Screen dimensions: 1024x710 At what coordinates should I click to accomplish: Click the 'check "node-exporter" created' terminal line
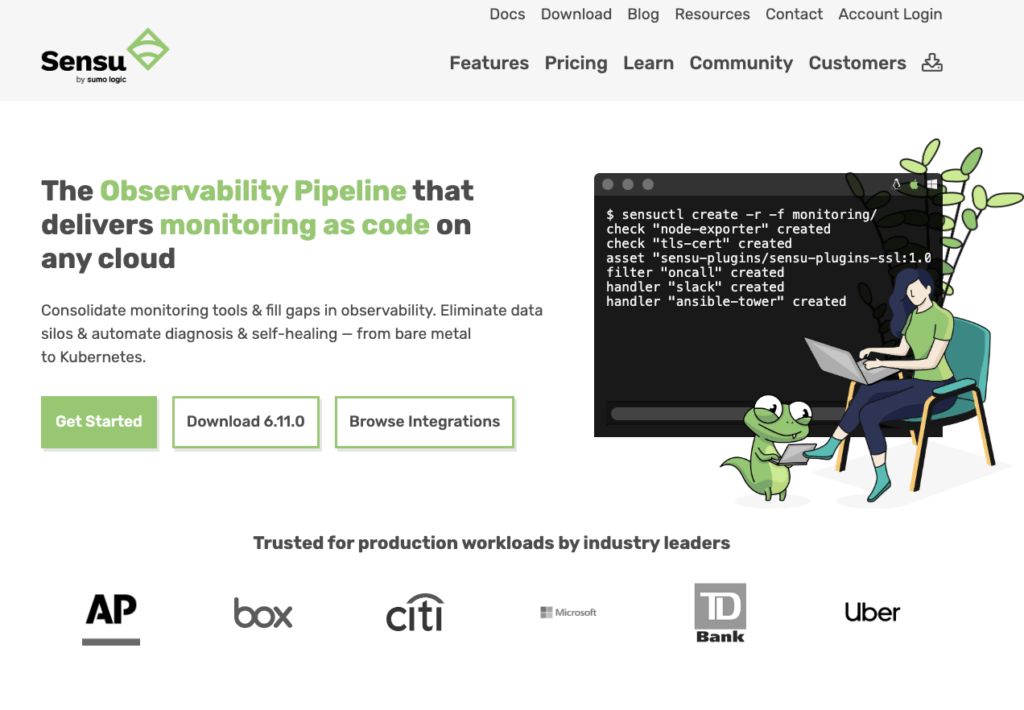(x=718, y=229)
